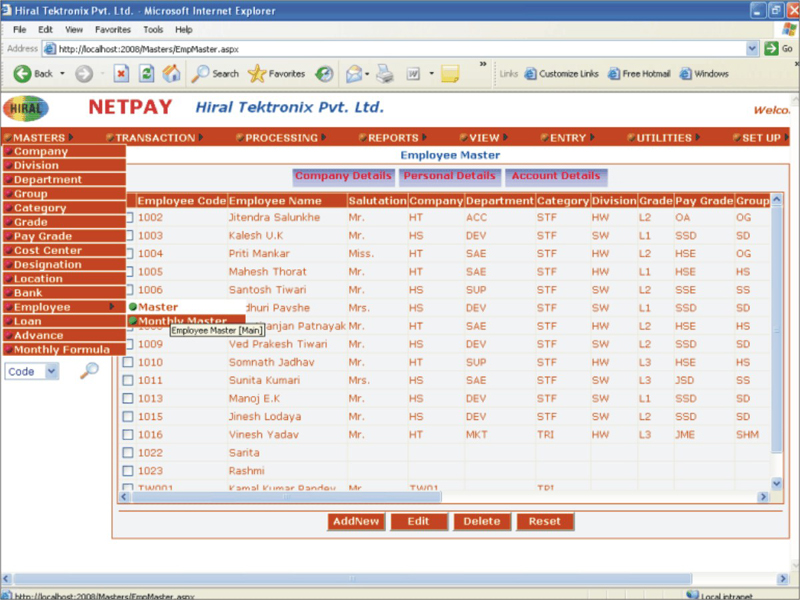
Task: Click grid scroll right arrow
Action: 763,496
